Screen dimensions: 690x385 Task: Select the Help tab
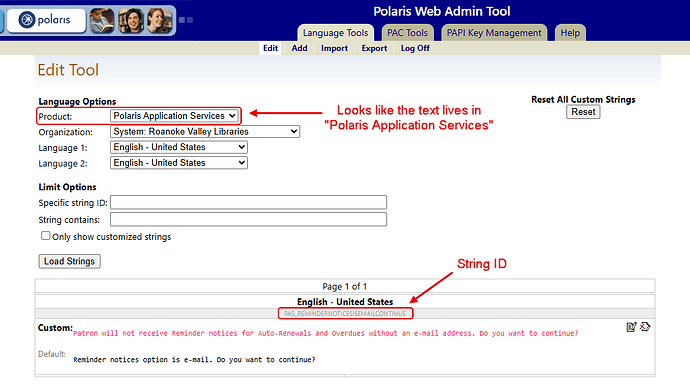click(570, 33)
